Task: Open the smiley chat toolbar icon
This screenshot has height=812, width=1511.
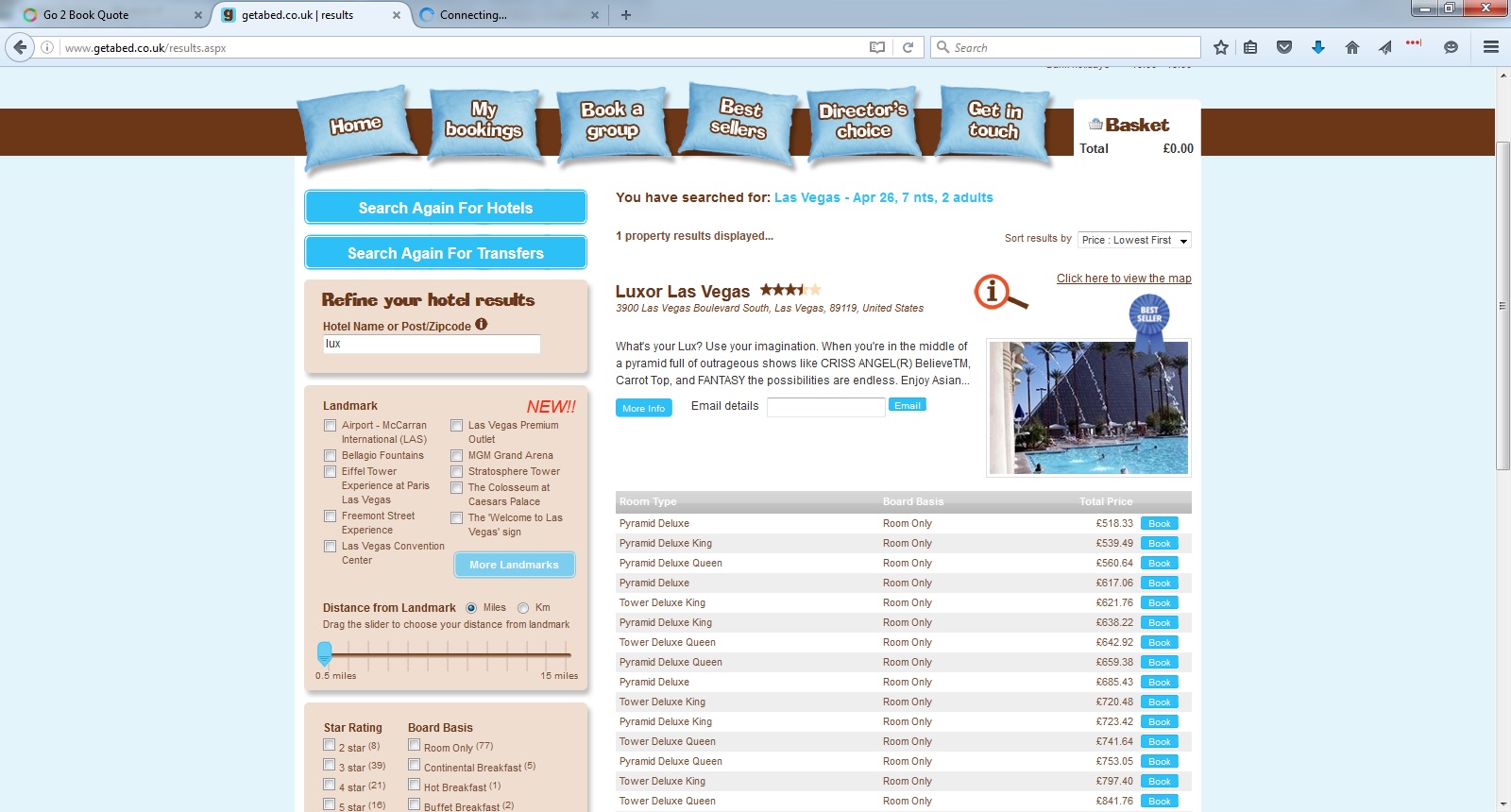Action: pos(1451,47)
